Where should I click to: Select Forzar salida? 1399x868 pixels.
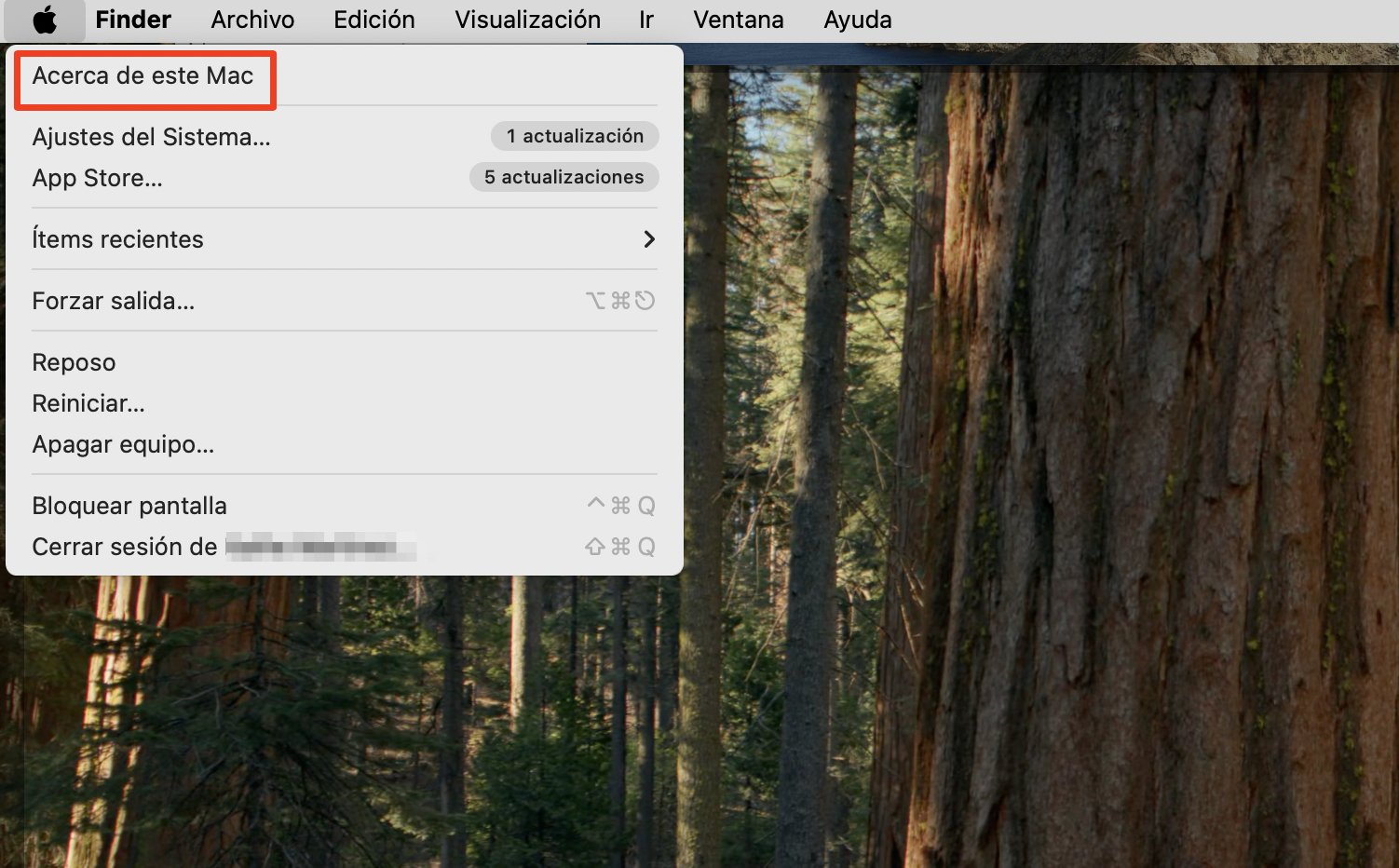pyautogui.click(x=113, y=300)
